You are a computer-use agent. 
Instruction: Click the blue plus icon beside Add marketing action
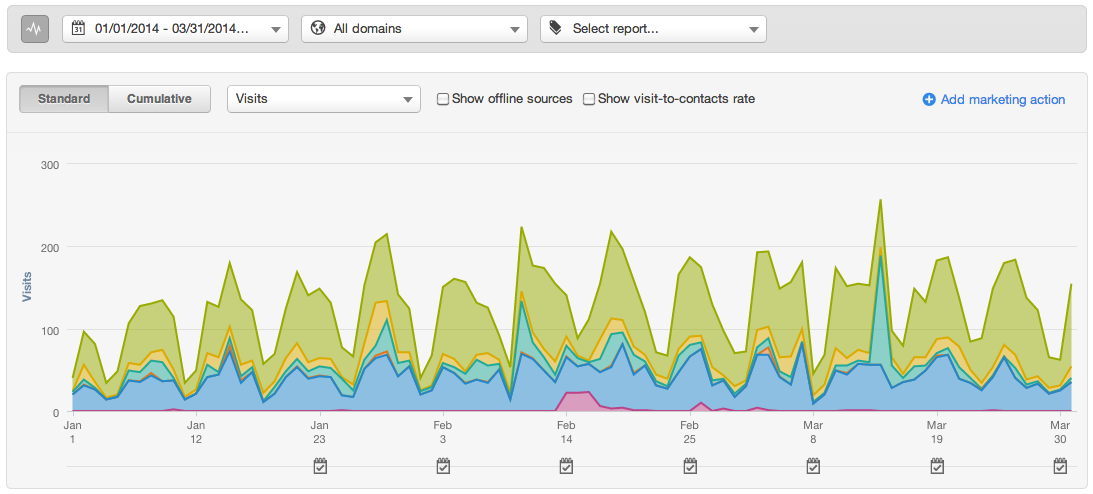(928, 100)
